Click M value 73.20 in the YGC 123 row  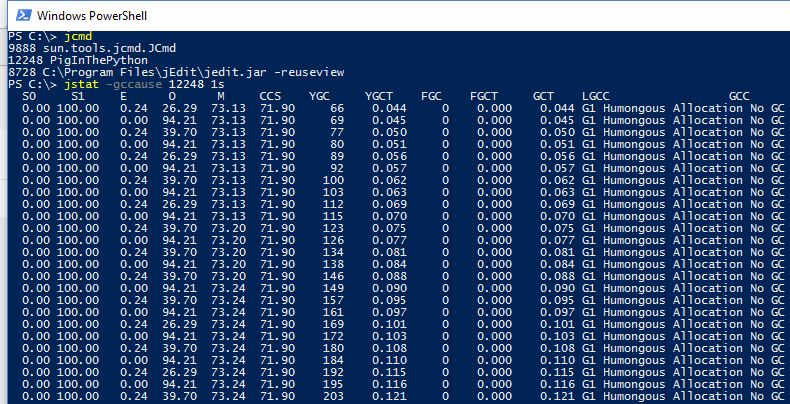tap(229, 228)
